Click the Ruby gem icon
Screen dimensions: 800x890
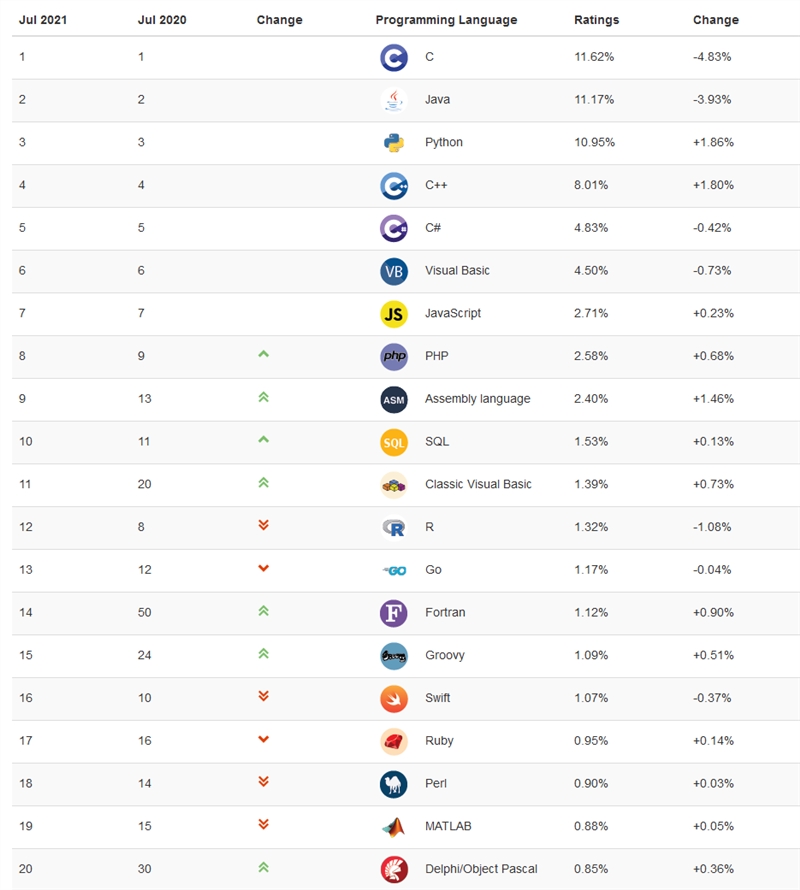click(x=394, y=741)
